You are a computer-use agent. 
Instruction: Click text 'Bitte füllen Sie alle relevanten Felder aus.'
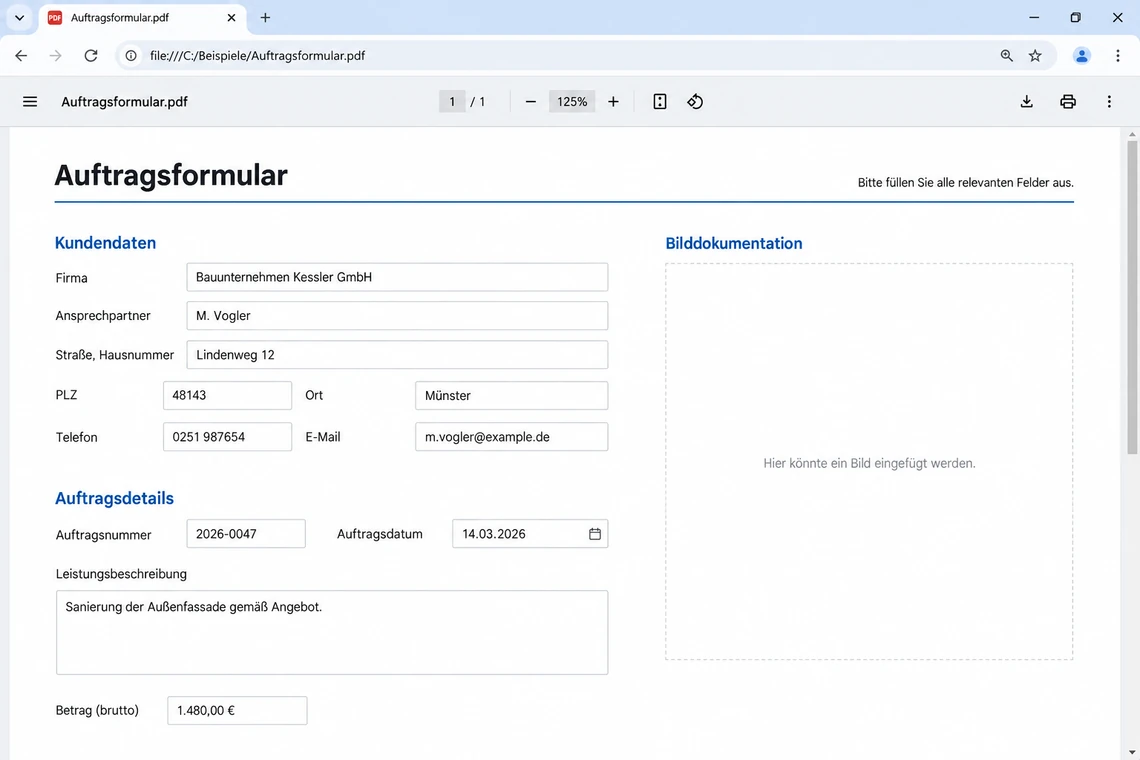click(966, 183)
